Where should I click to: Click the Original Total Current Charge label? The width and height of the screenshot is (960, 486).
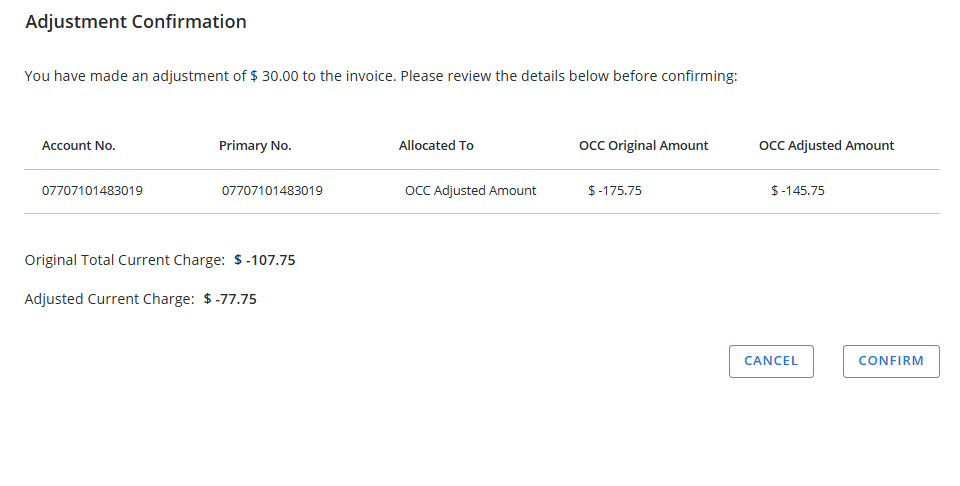point(125,261)
